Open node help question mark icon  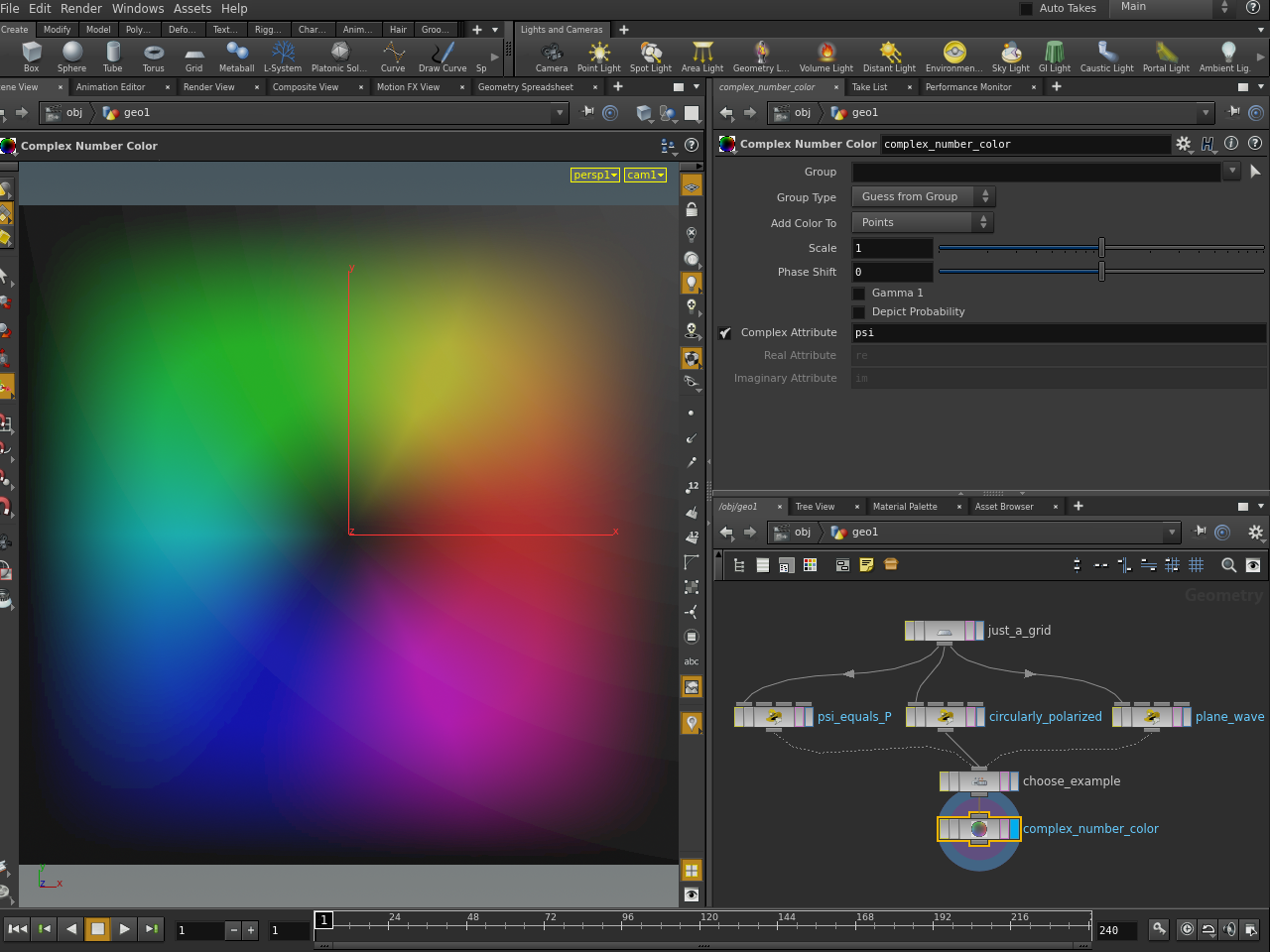(x=1255, y=144)
